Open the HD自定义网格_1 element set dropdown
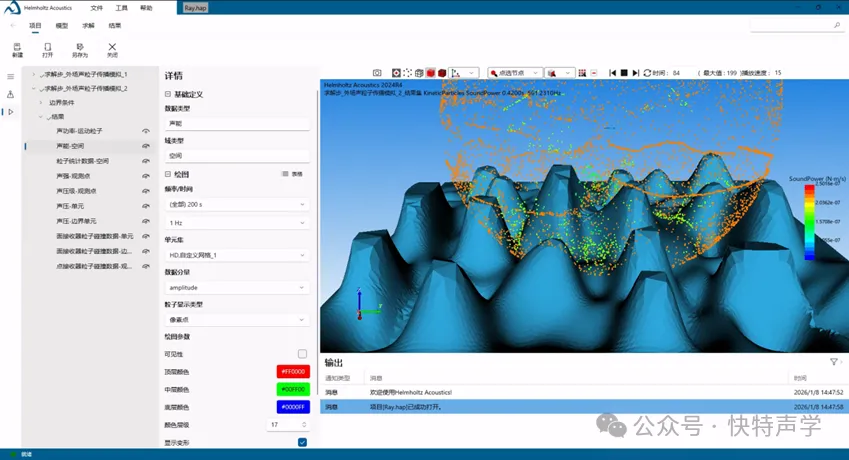This screenshot has height=460, width=849. point(237,255)
